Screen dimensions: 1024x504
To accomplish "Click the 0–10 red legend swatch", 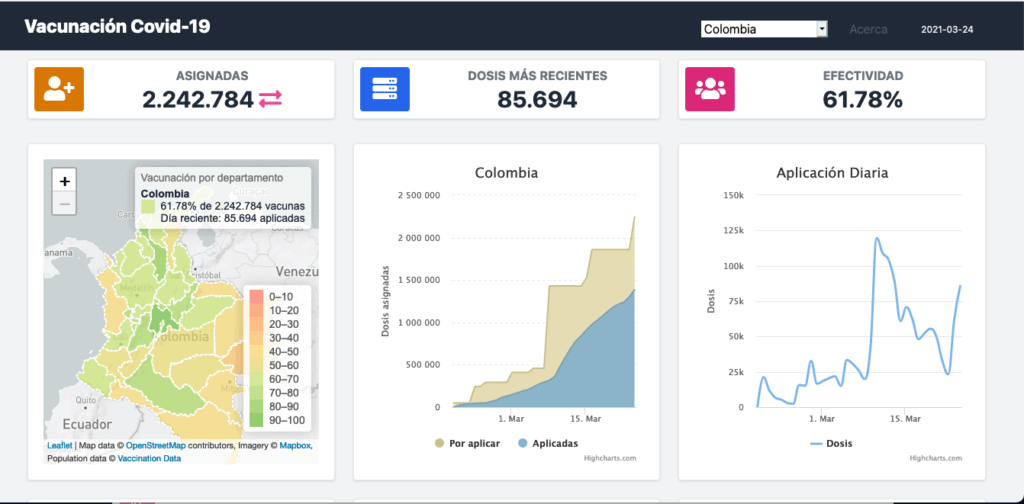I will (257, 297).
